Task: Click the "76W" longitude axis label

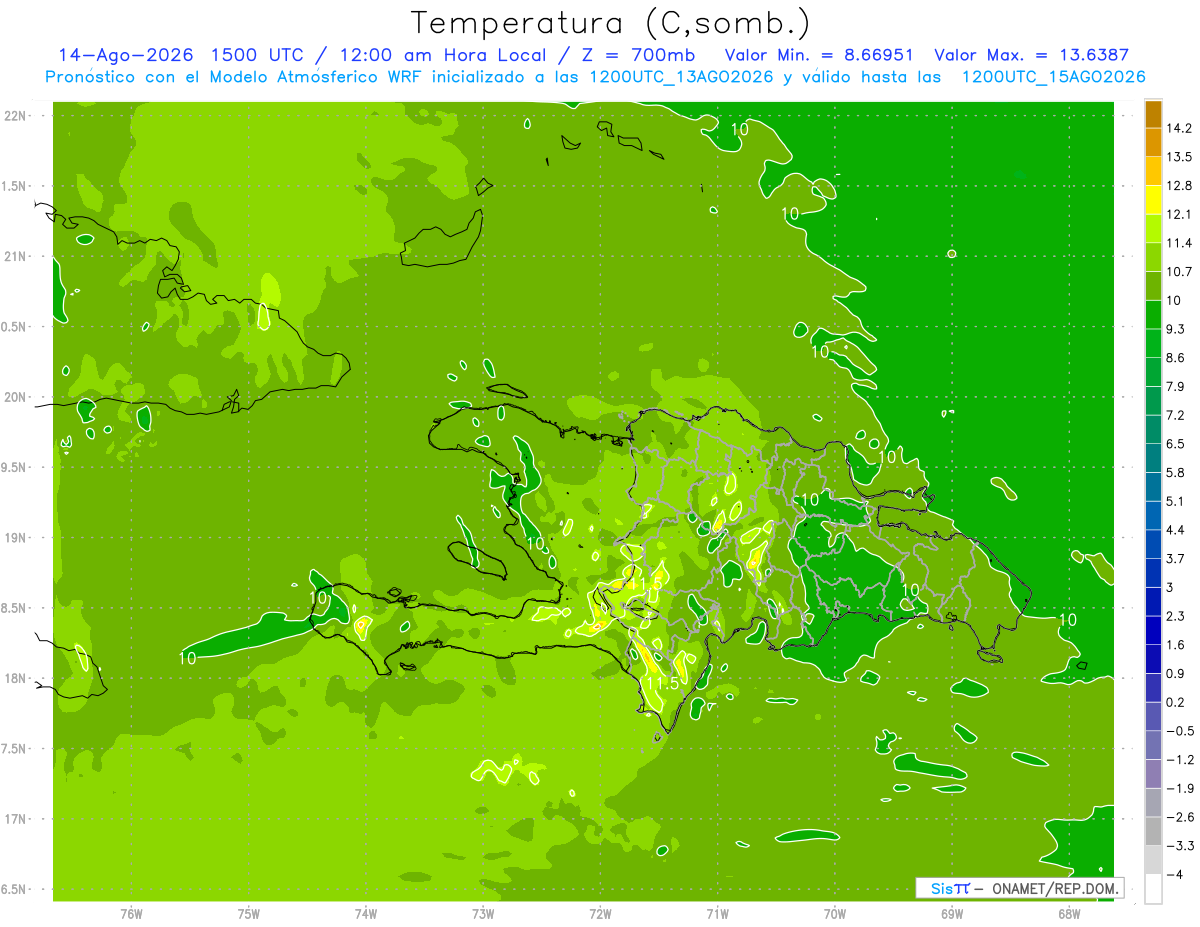Action: pos(131,913)
